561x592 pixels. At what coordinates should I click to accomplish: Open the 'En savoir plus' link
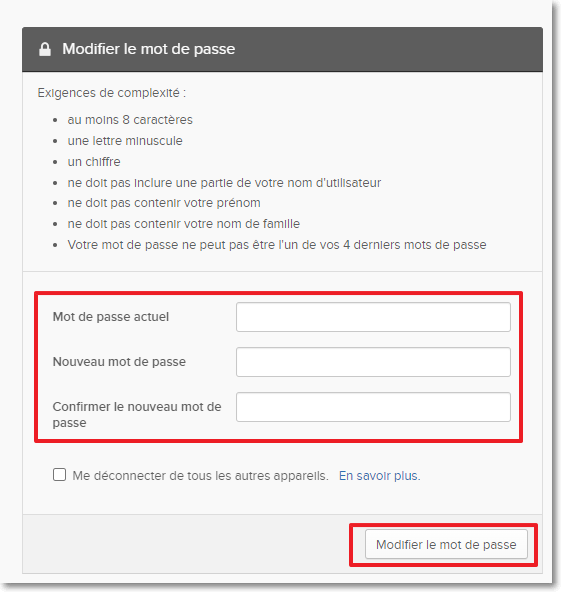tap(379, 476)
